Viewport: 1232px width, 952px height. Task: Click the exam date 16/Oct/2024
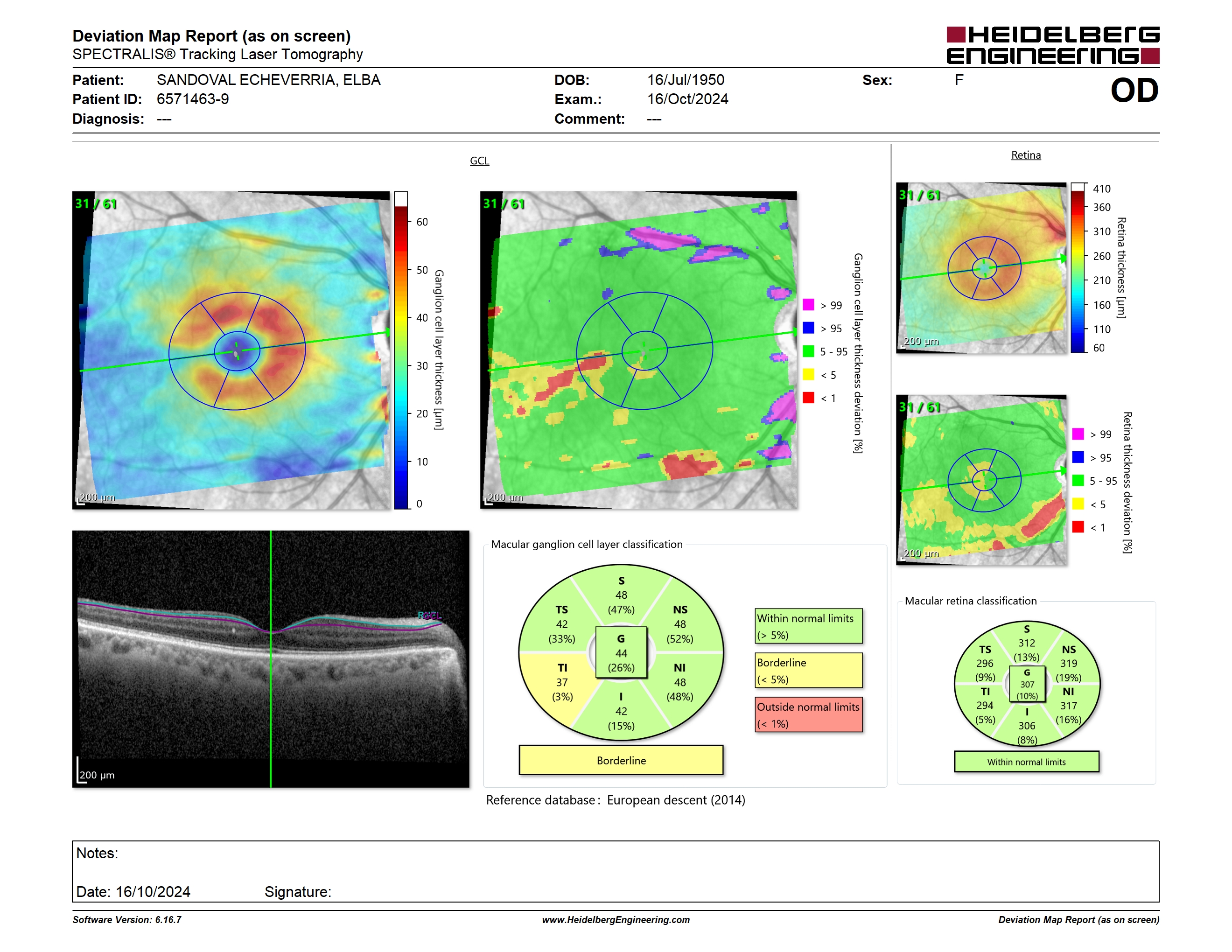click(x=687, y=99)
